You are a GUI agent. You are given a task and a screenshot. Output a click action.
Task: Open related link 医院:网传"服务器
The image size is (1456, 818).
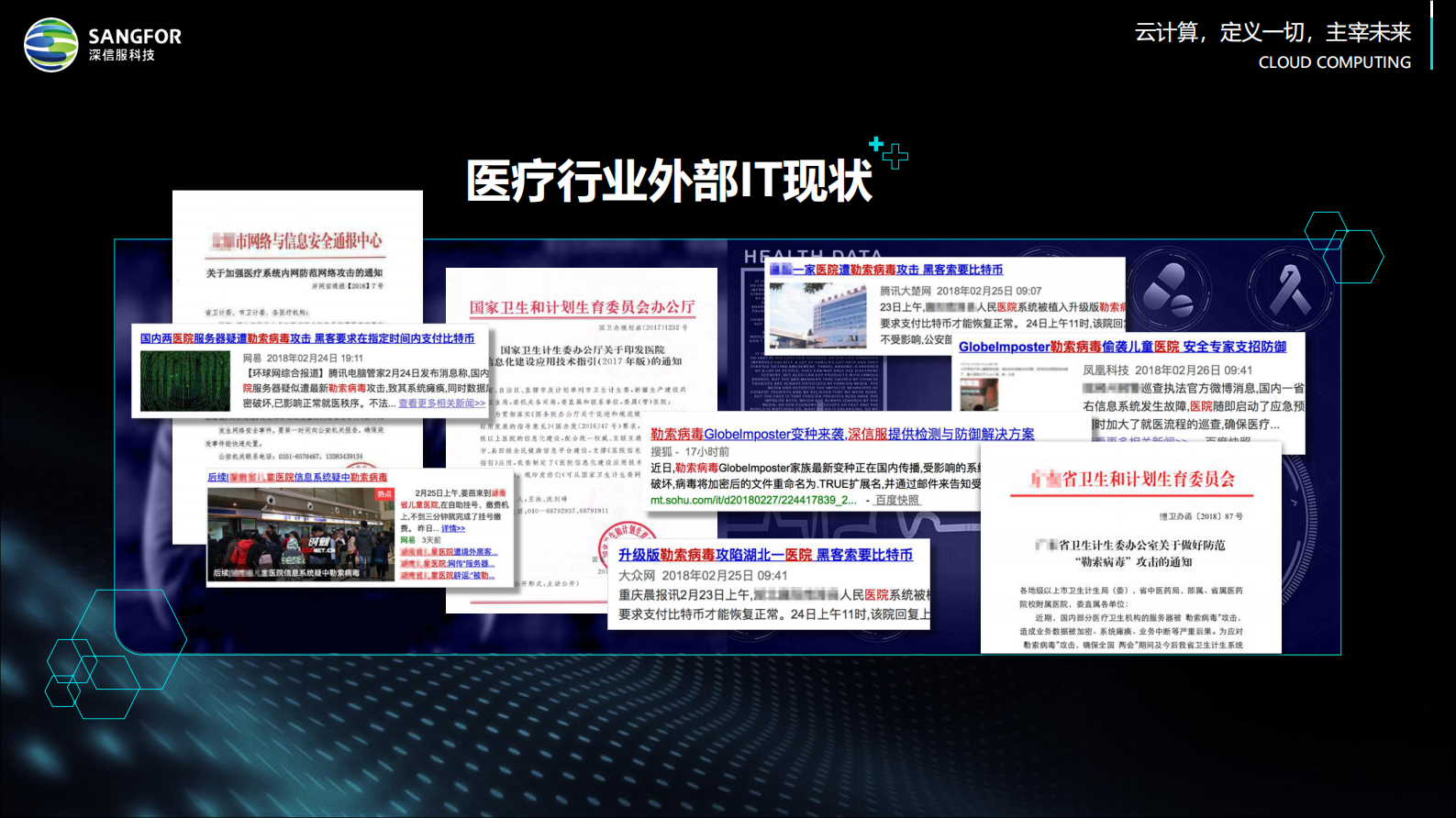(x=446, y=564)
